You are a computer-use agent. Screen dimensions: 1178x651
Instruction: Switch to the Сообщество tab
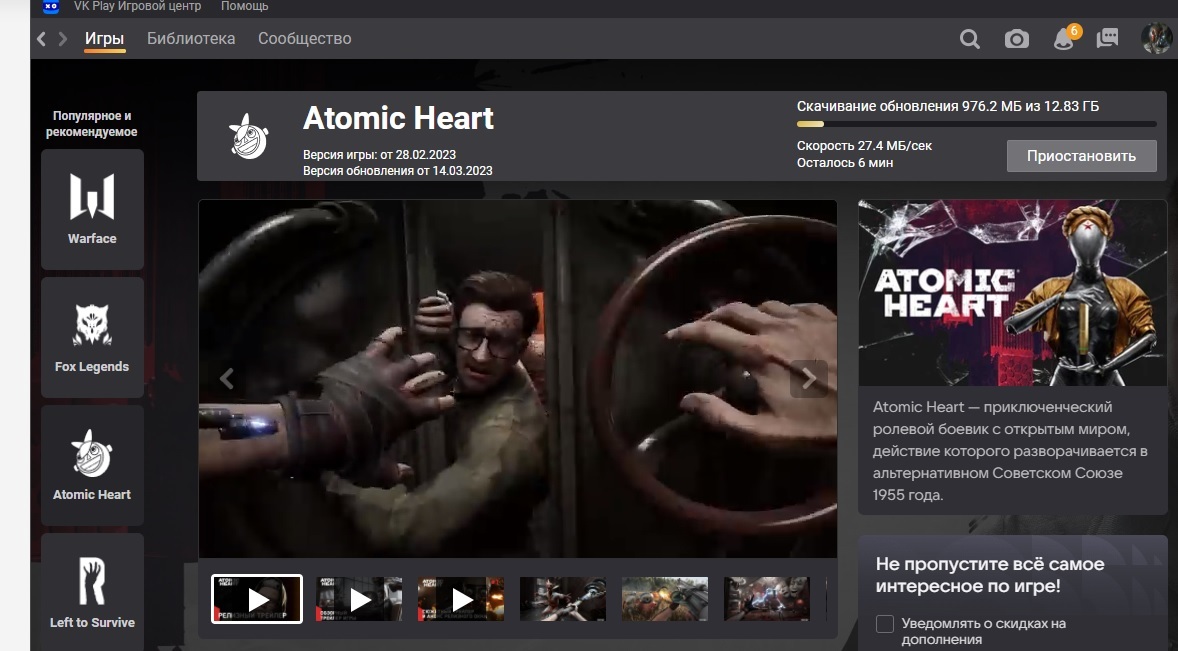304,38
